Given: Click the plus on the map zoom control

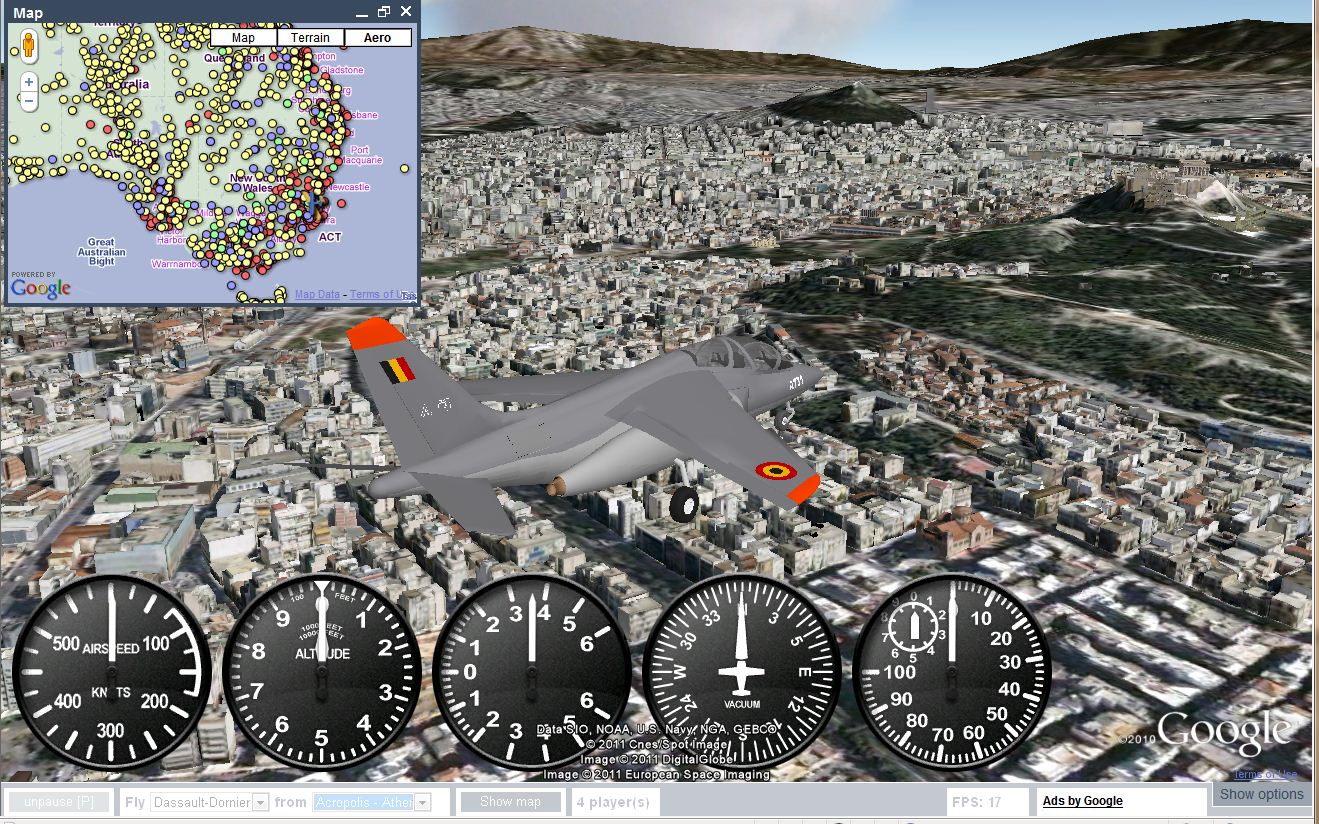Looking at the screenshot, I should coord(27,82).
